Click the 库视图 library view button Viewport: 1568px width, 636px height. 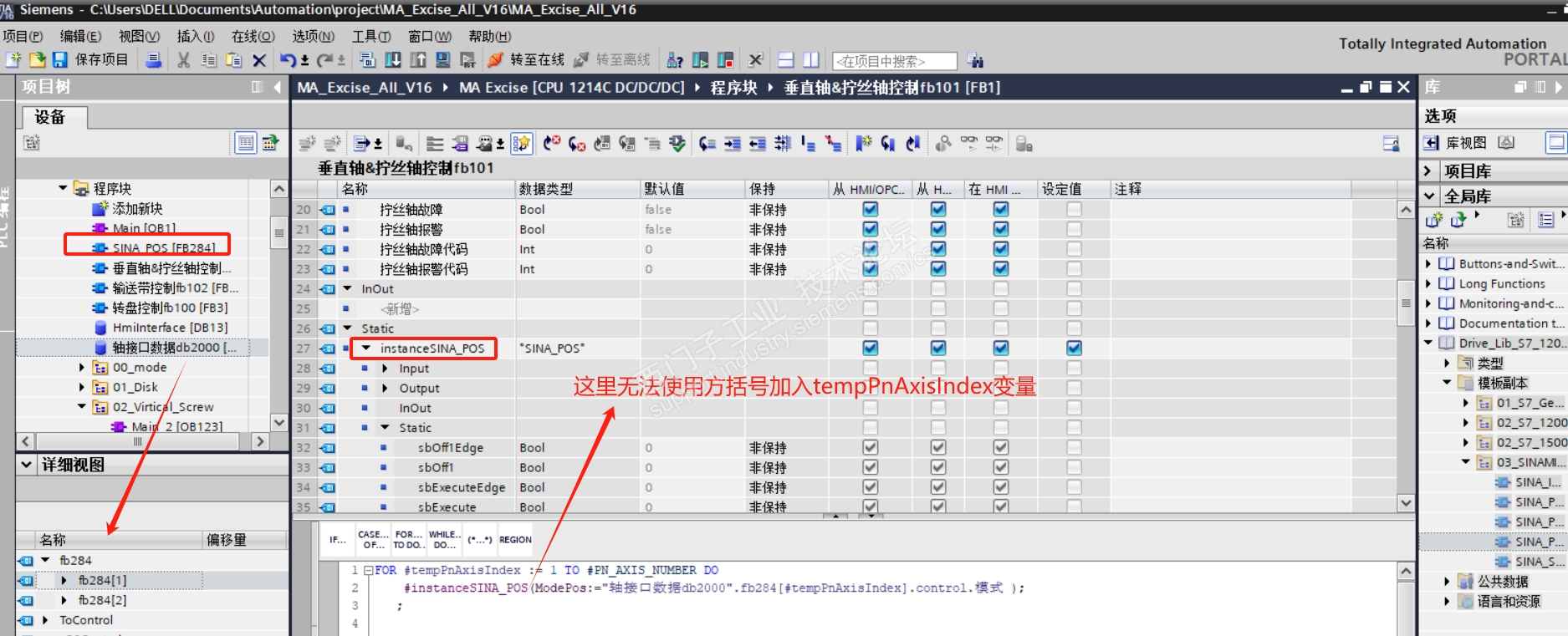pos(1456,143)
